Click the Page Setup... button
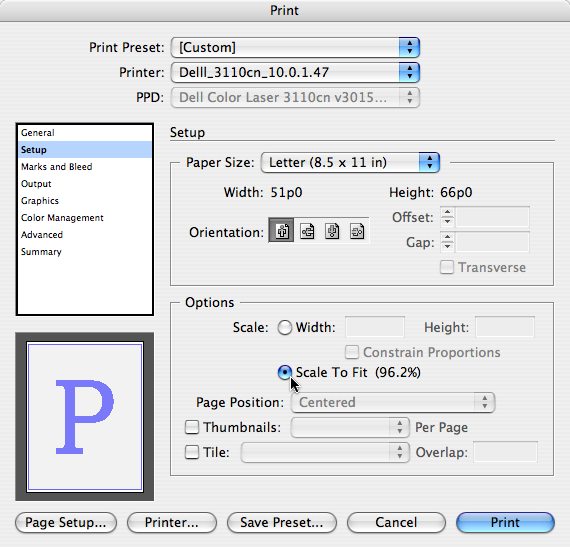Image resolution: width=570 pixels, height=547 pixels. tap(66, 523)
